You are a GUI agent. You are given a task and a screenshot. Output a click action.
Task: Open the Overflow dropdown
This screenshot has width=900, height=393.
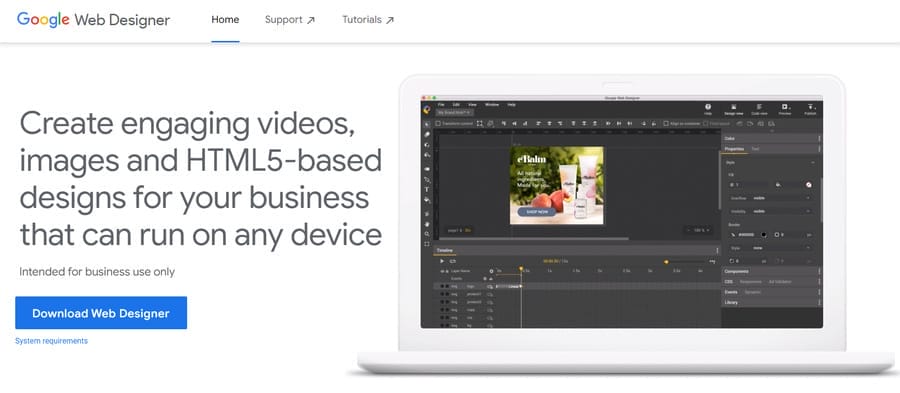[x=782, y=198]
